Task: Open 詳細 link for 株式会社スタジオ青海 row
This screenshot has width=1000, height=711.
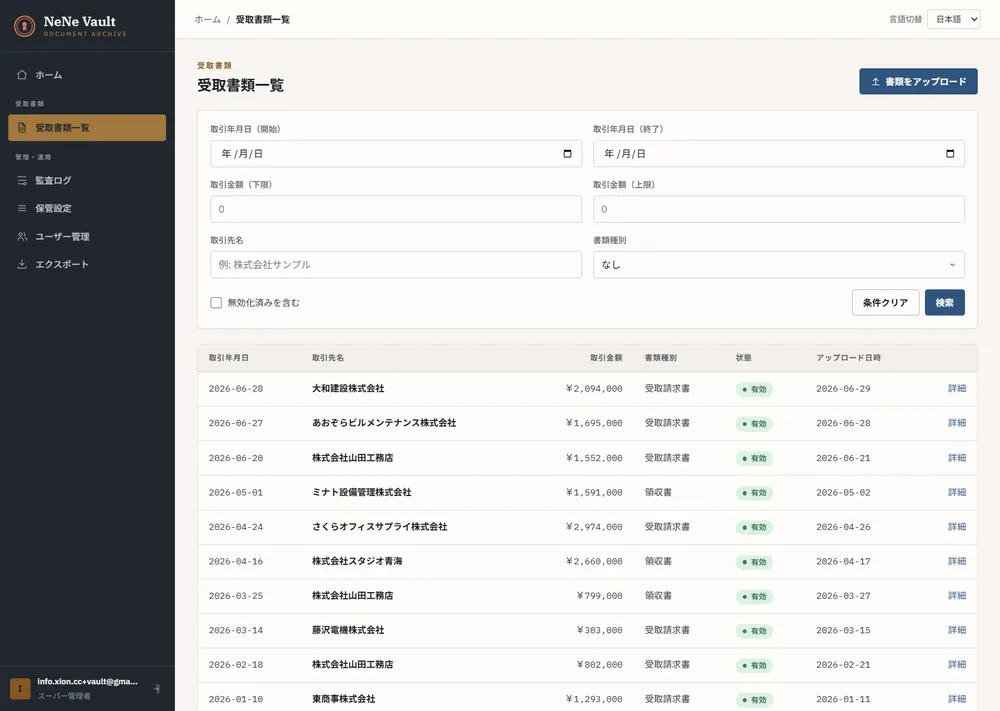Action: tap(957, 561)
